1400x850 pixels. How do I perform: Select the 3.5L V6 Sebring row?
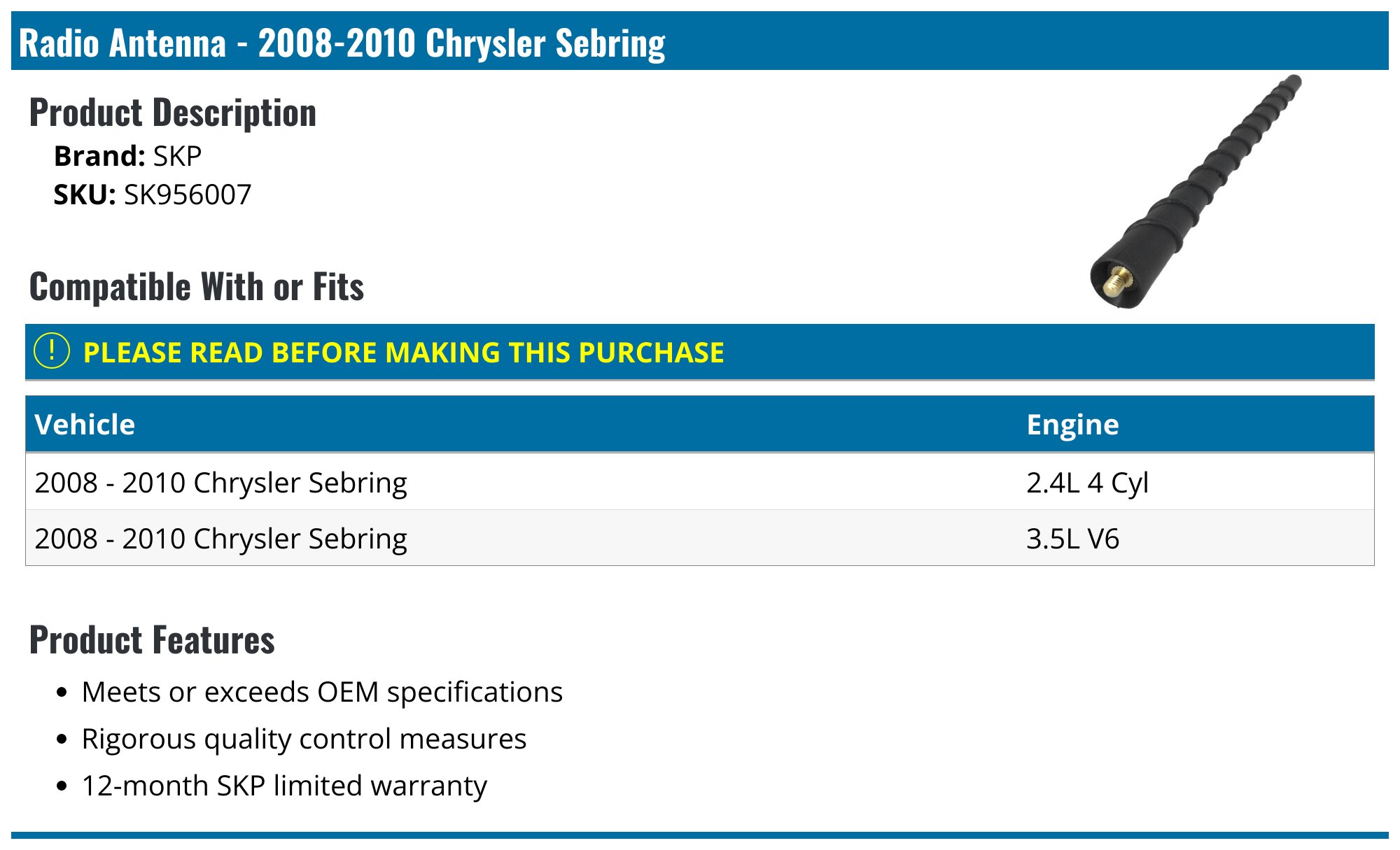point(700,538)
